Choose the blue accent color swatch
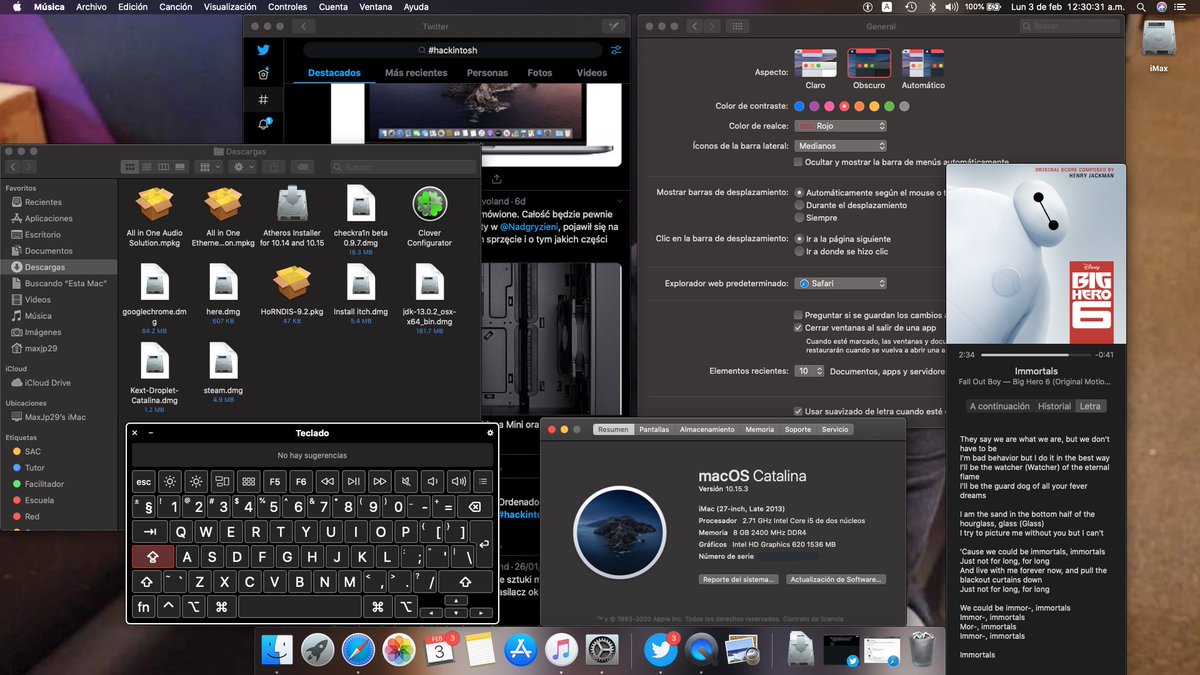The width and height of the screenshot is (1200, 675). pyautogui.click(x=799, y=106)
